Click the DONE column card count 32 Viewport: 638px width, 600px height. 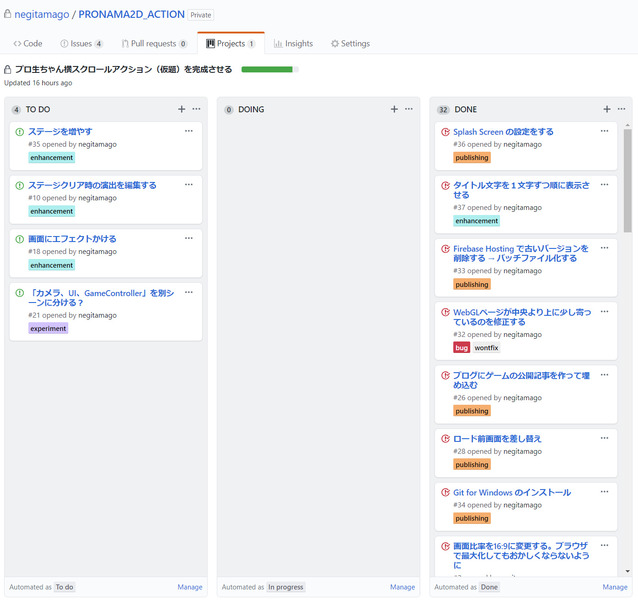pos(443,110)
